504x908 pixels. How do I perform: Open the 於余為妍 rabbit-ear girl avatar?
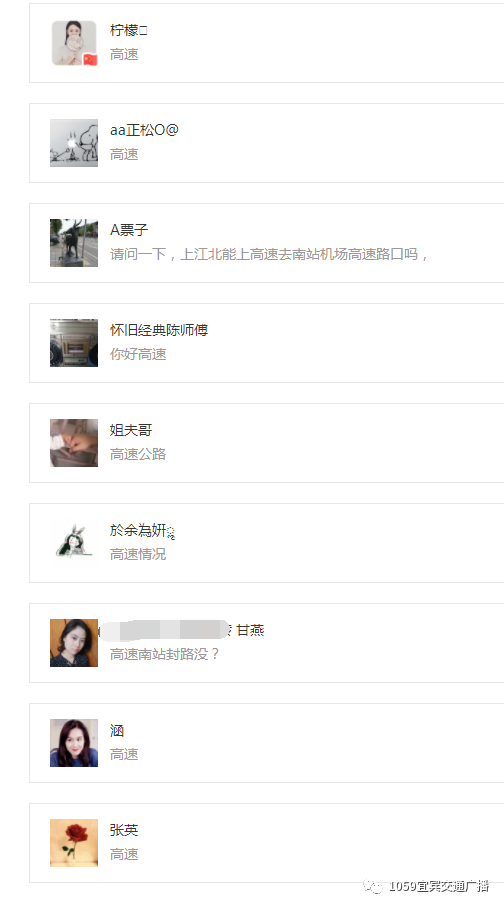[74, 543]
